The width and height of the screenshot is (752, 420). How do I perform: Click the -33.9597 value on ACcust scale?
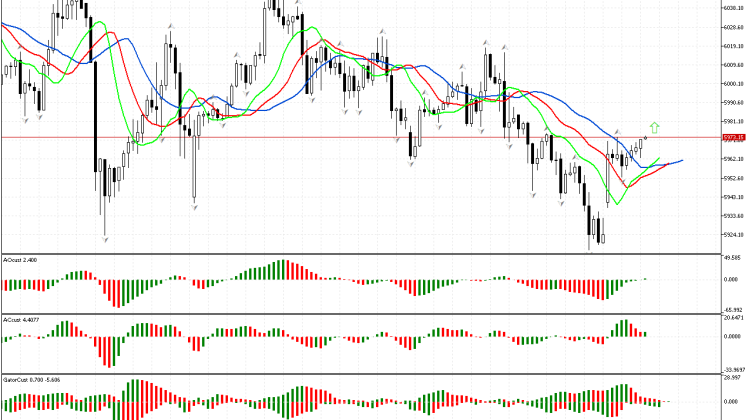click(733, 369)
